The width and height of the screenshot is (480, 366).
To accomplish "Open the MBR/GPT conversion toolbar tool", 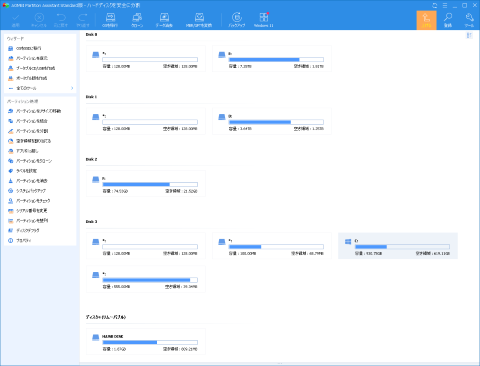I will click(x=199, y=20).
